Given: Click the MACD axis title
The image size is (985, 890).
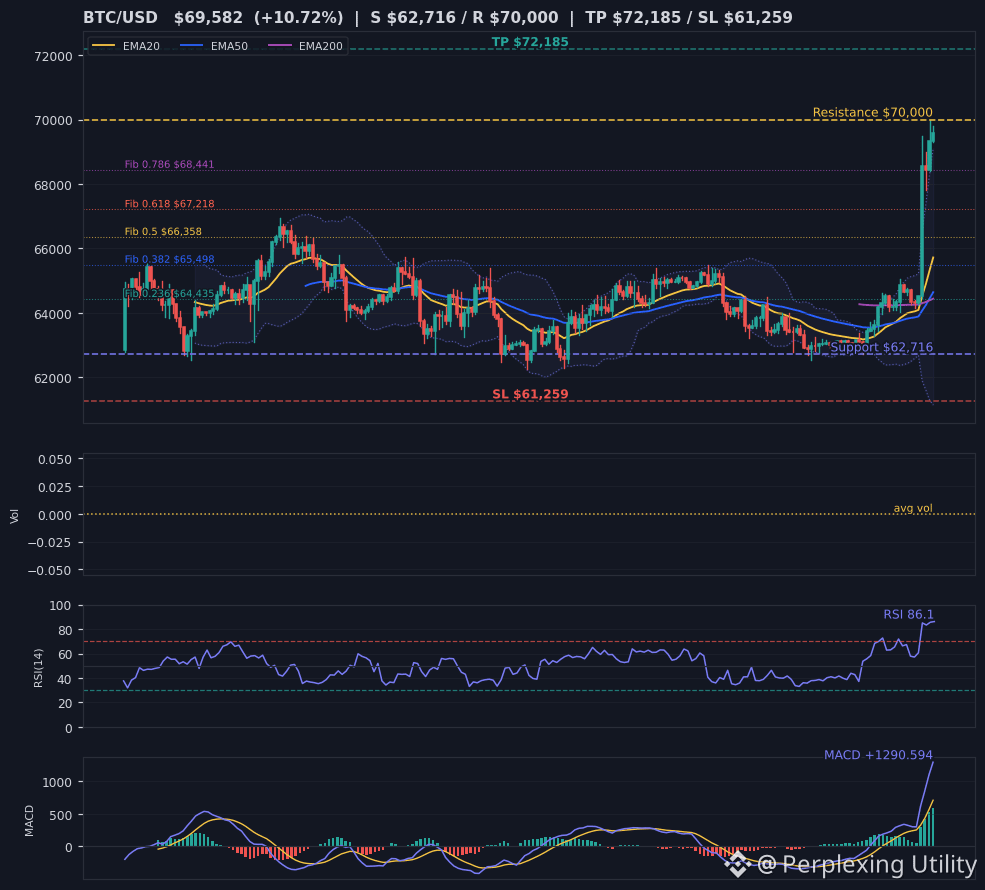Looking at the screenshot, I should click(29, 820).
